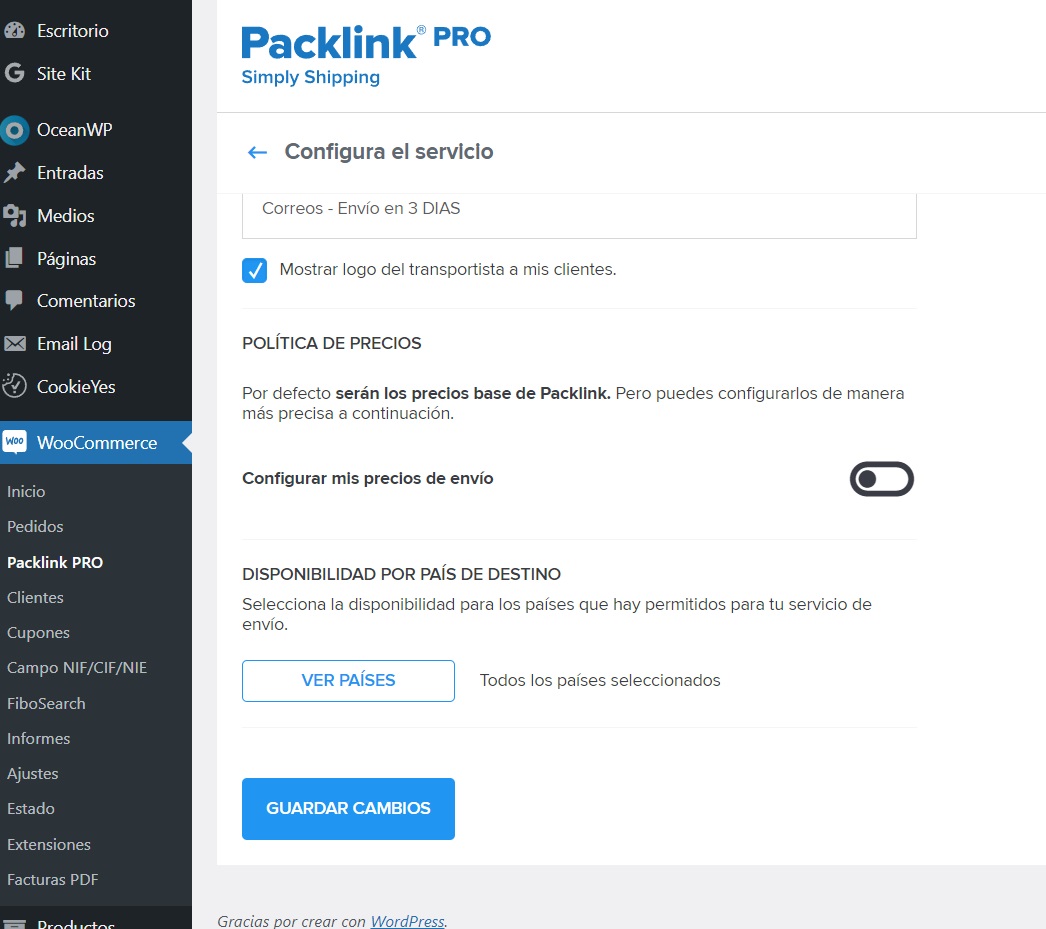This screenshot has height=929, width=1046.
Task: Click the Entradas pushpin icon
Action: (15, 173)
